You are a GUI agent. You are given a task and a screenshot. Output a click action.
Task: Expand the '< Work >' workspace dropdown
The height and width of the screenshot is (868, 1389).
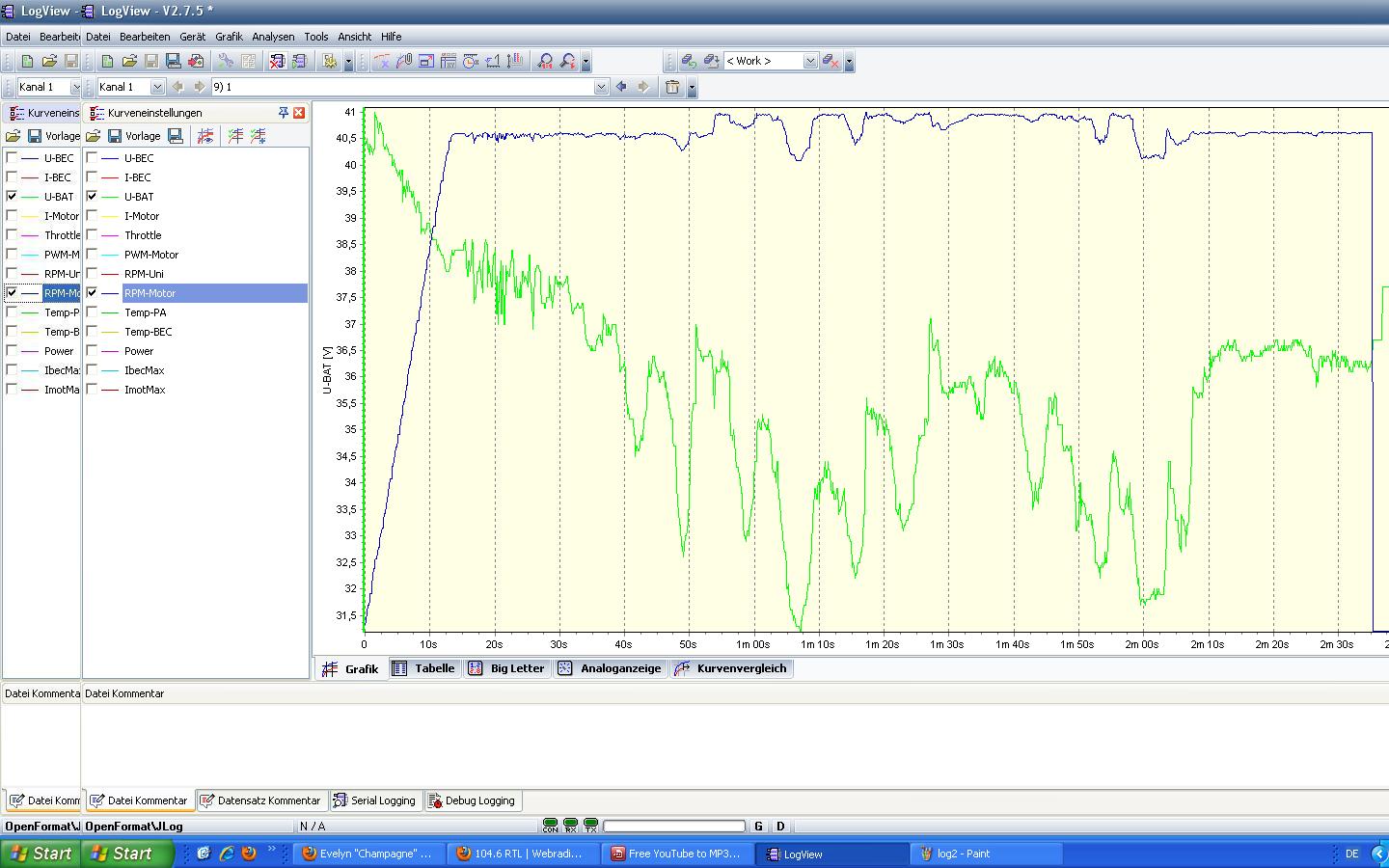pyautogui.click(x=810, y=61)
